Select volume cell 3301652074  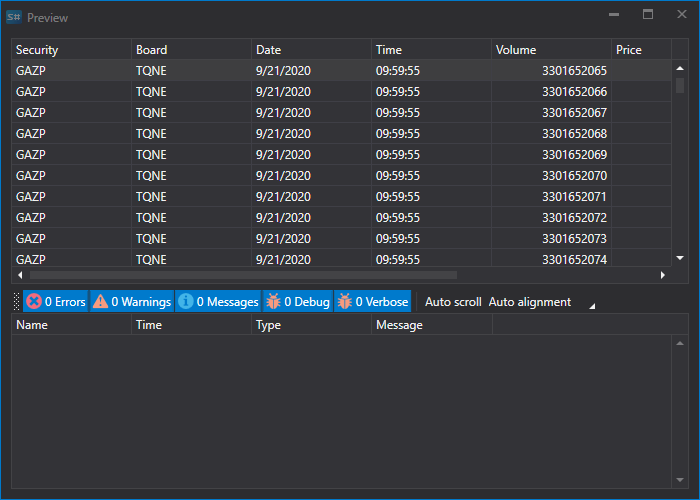coord(552,258)
